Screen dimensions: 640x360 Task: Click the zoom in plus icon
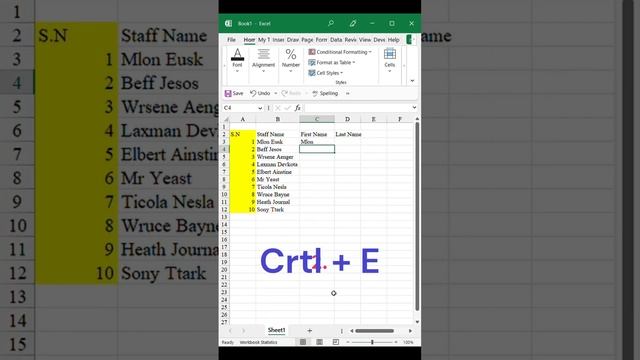(396, 342)
